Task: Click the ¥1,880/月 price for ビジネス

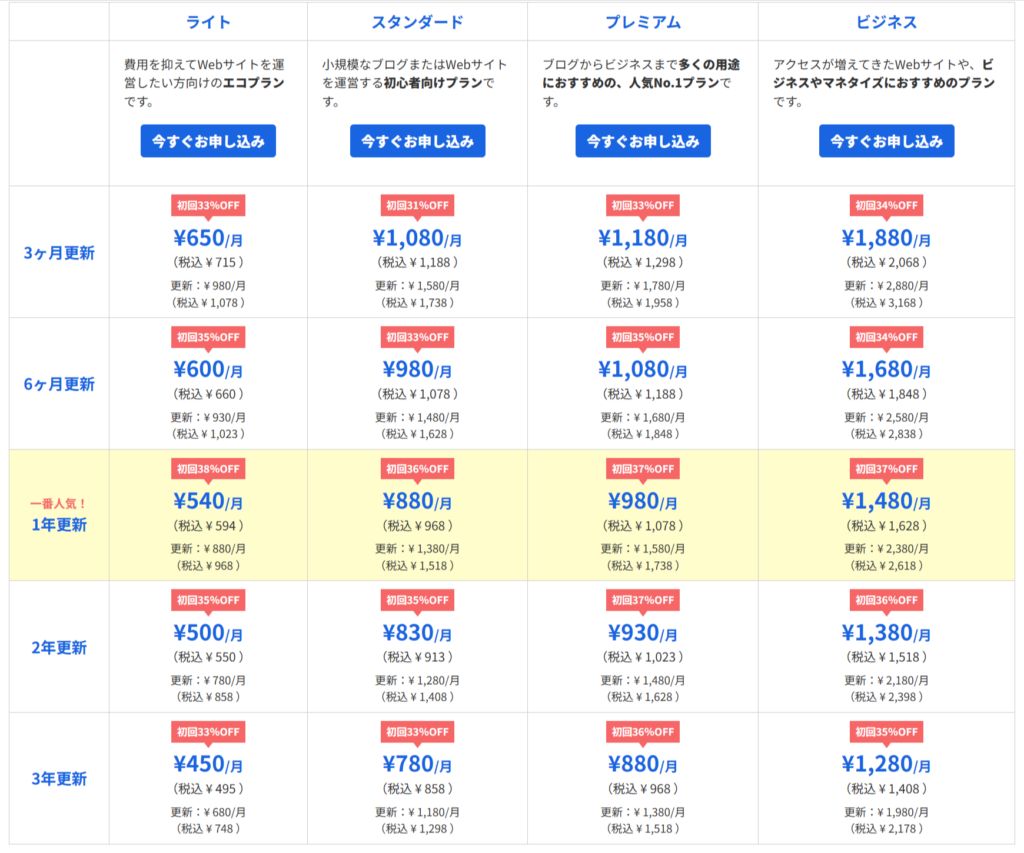Action: click(x=886, y=238)
